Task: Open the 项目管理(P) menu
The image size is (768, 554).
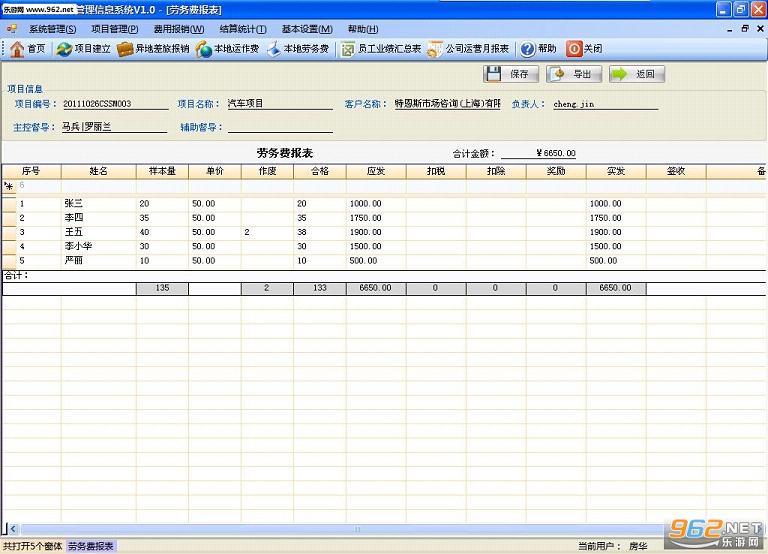Action: pos(115,29)
